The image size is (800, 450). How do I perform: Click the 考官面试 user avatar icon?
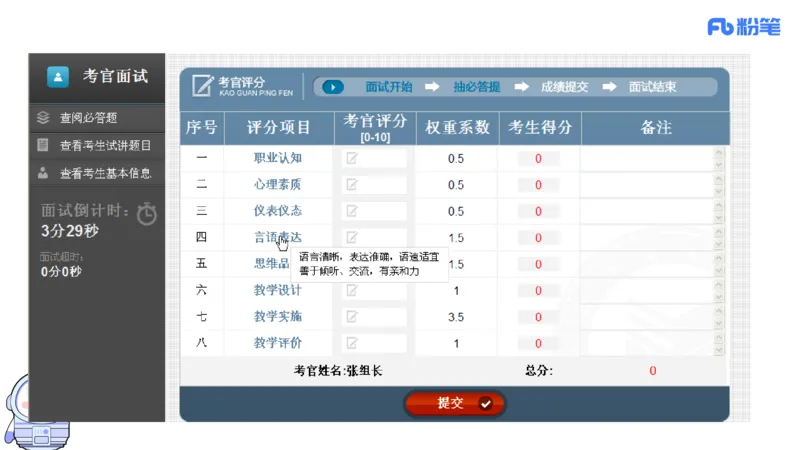pos(58,77)
